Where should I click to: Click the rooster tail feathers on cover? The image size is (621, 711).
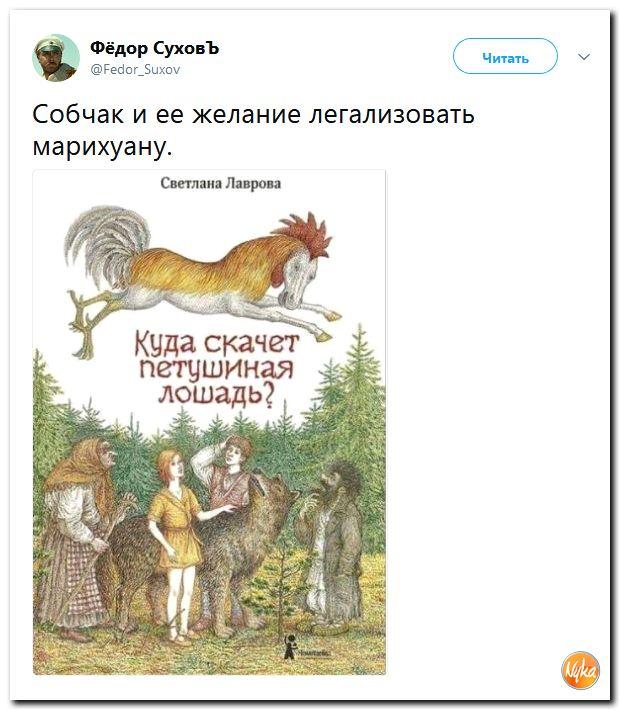click(x=107, y=243)
